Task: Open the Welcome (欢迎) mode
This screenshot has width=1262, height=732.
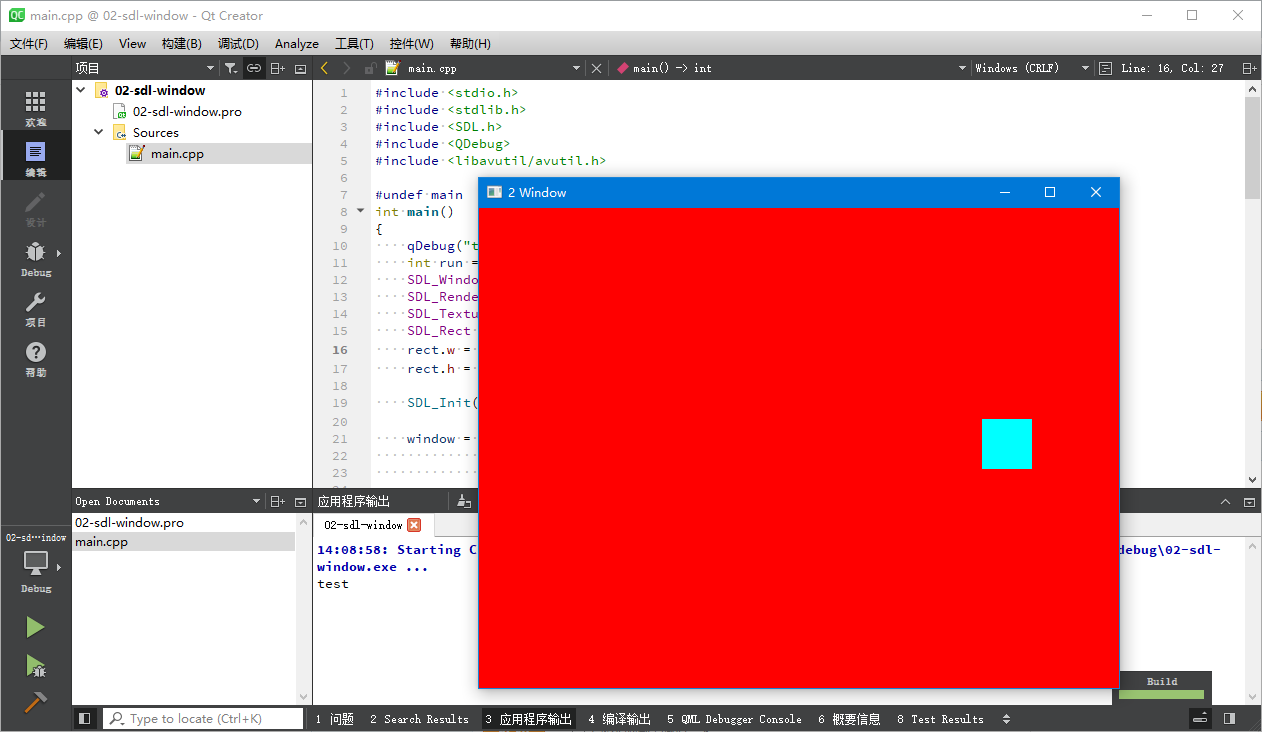Action: click(36, 107)
